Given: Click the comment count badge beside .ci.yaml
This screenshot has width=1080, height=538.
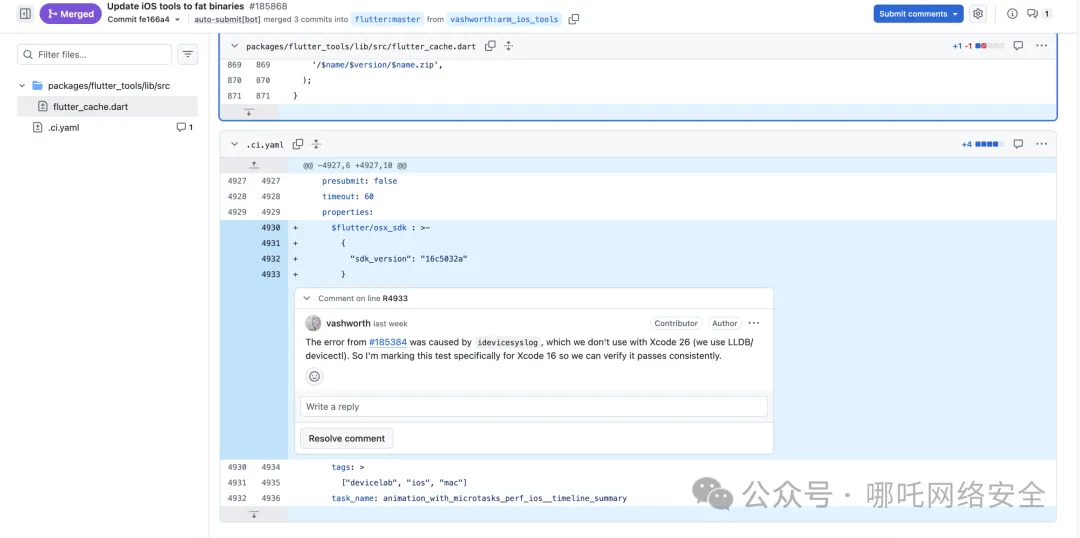Looking at the screenshot, I should point(185,127).
